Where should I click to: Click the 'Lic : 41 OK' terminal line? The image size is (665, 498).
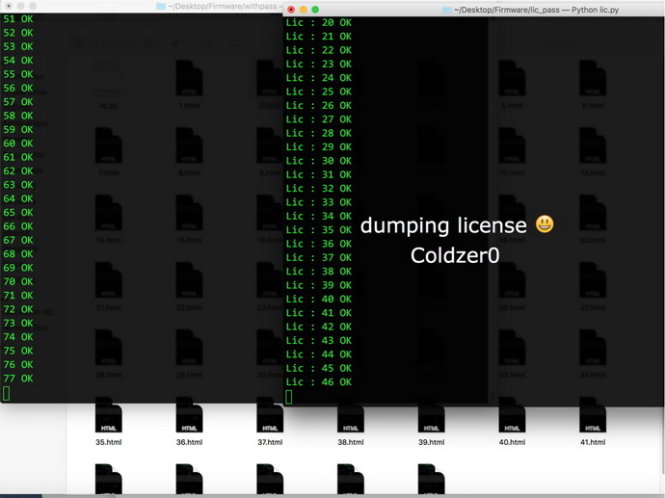pyautogui.click(x=319, y=313)
